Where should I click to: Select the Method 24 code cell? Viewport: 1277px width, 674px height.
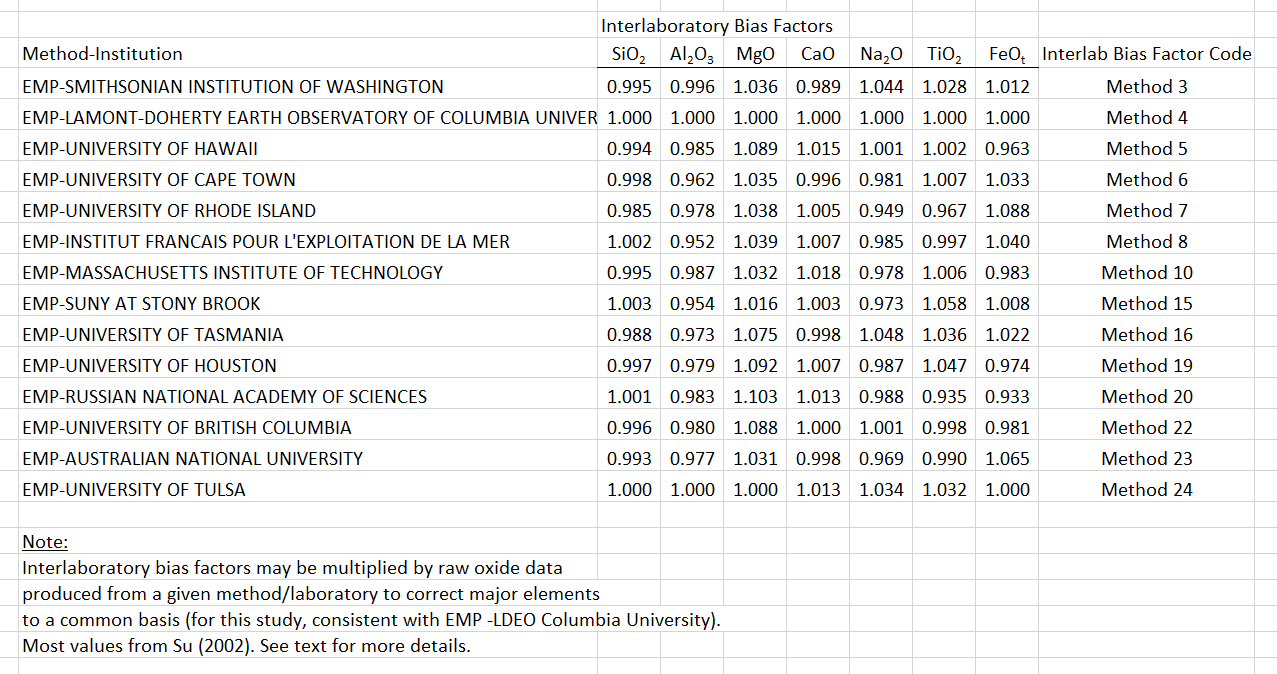click(1146, 490)
